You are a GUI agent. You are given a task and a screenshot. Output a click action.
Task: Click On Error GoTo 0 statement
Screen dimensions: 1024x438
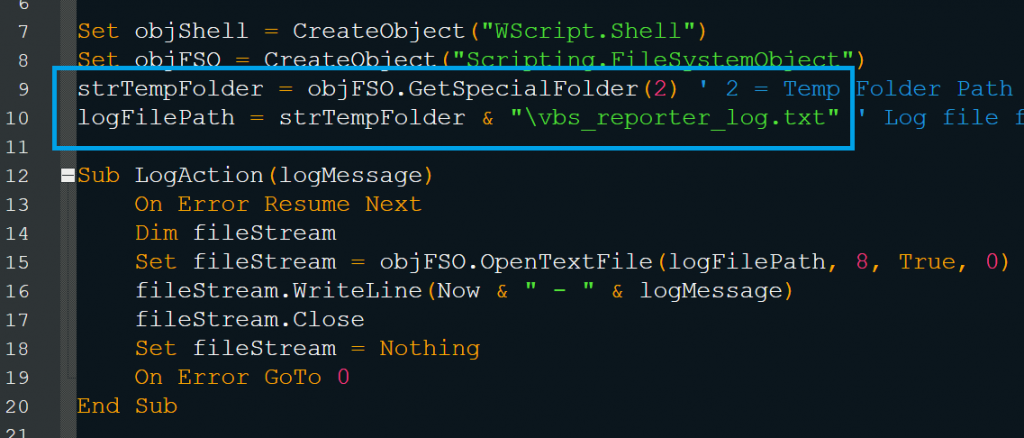tap(242, 377)
